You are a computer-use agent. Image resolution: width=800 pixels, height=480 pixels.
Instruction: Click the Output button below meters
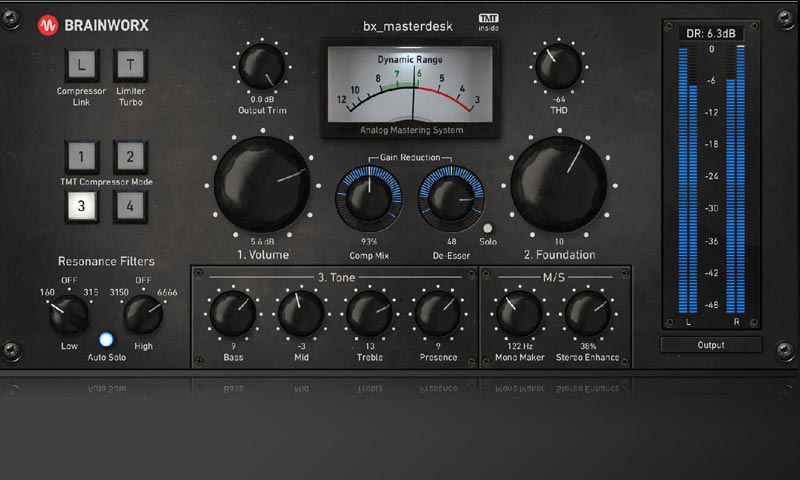(711, 345)
